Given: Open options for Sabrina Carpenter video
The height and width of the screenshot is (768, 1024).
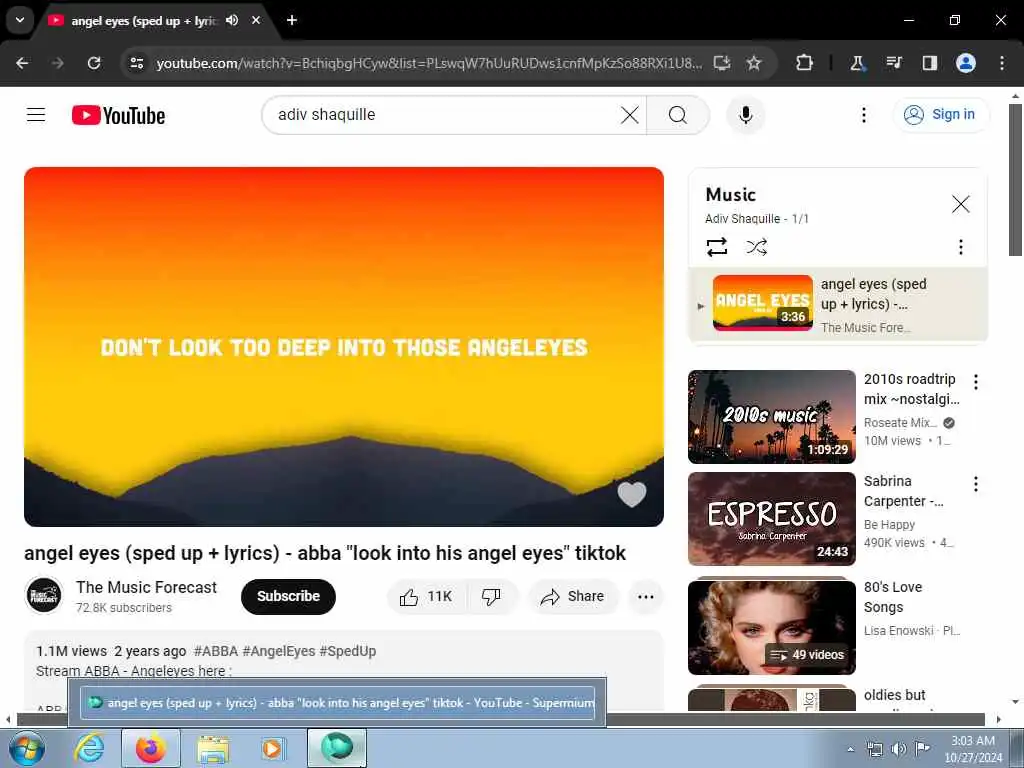Looking at the screenshot, I should click(x=976, y=484).
